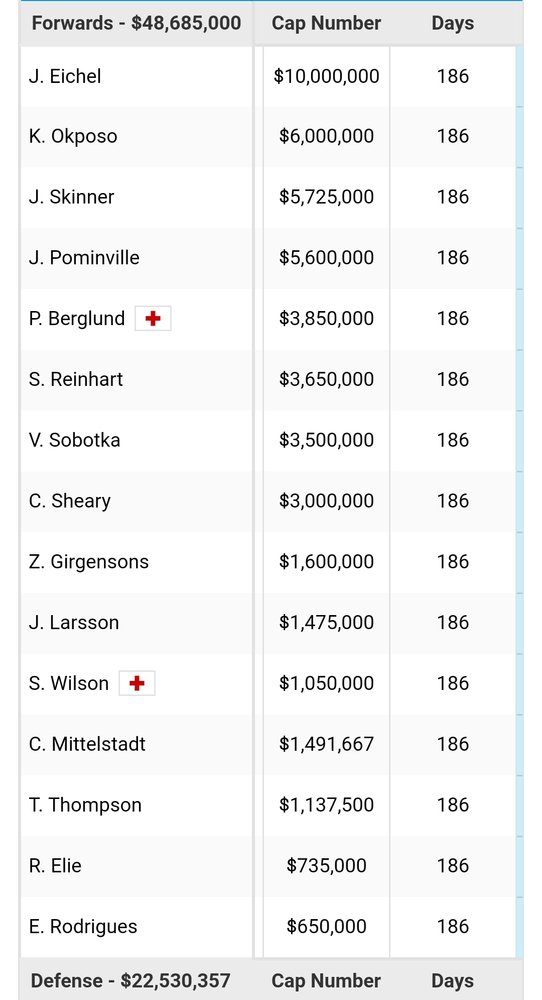Image resolution: width=542 pixels, height=1000 pixels.
Task: Click the Defense - $22,530,357 section header
Action: (131, 980)
